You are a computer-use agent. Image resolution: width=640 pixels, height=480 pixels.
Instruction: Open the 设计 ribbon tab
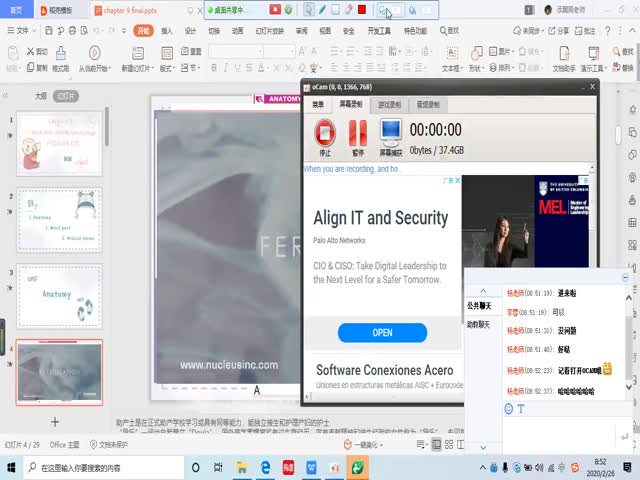click(190, 31)
